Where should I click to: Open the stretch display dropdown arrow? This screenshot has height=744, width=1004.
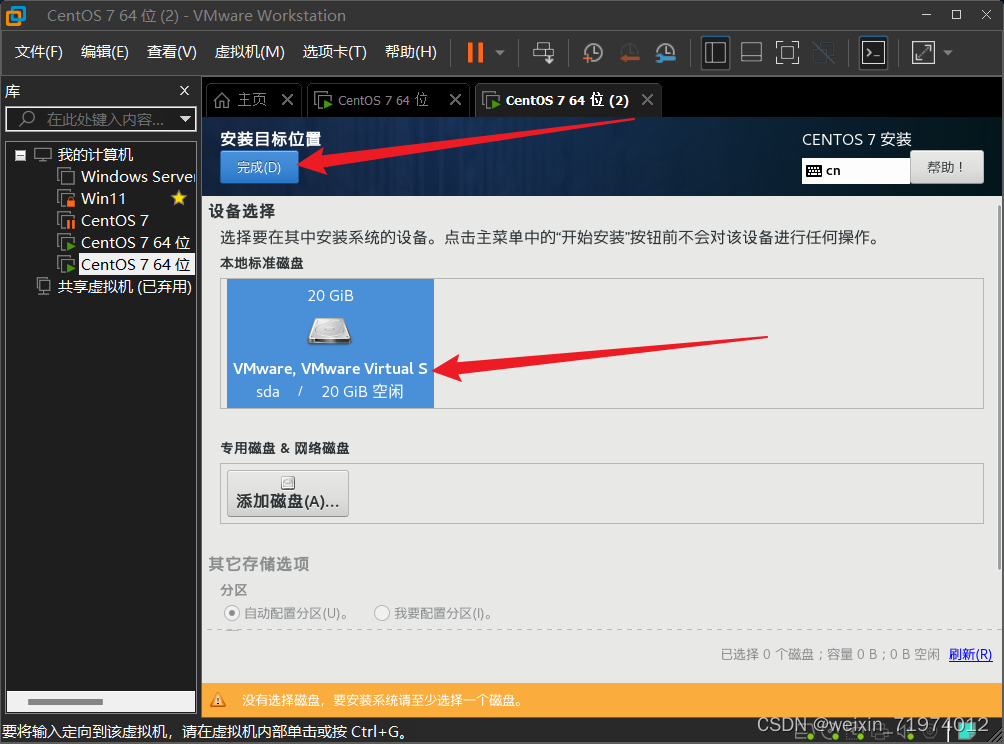[948, 53]
